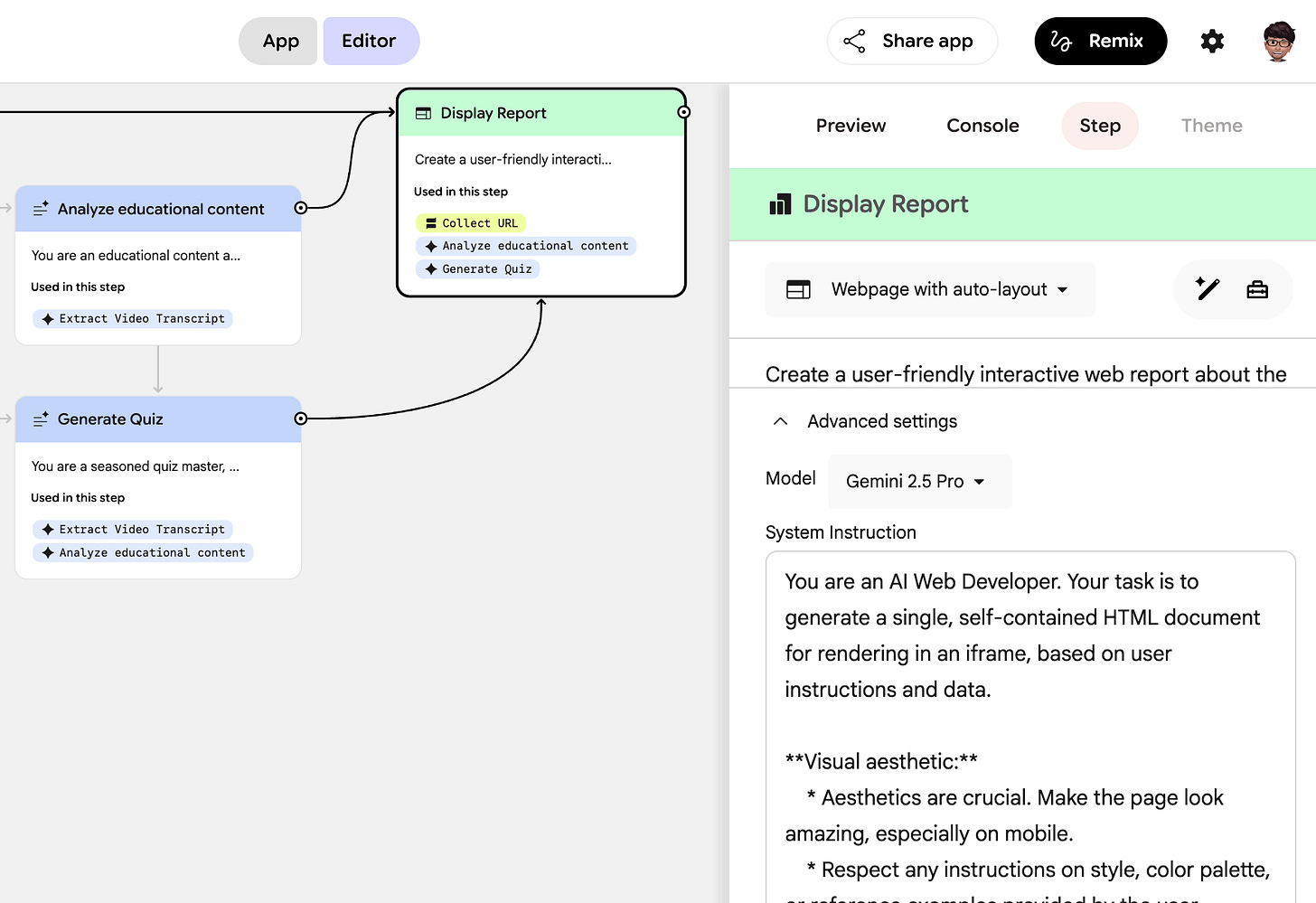Click the 'System Instruction' label
Screen dimensions: 1316x903
click(x=841, y=532)
